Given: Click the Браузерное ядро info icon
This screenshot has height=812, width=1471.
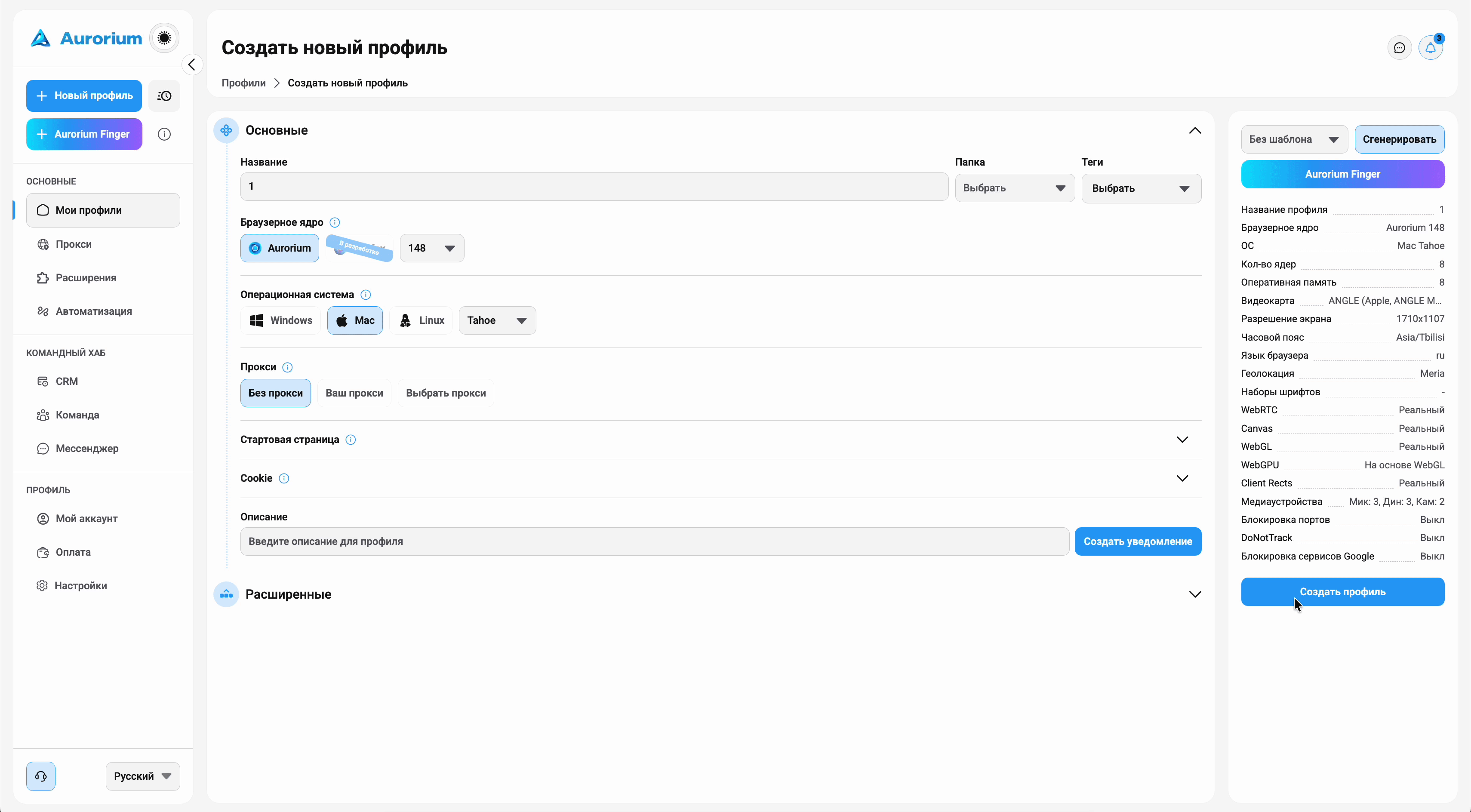Looking at the screenshot, I should (x=335, y=223).
